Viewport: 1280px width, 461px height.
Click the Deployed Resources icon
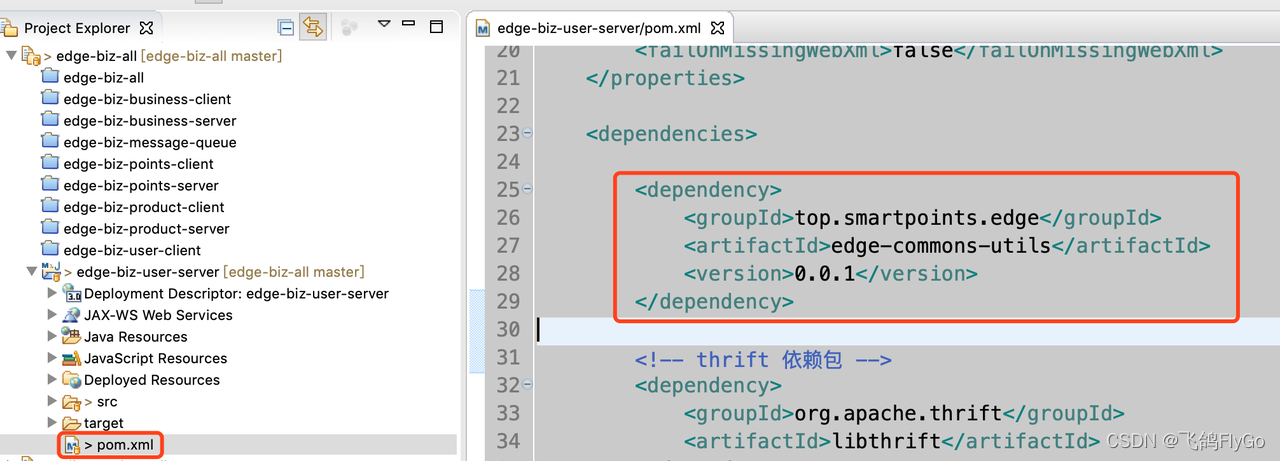click(x=71, y=379)
